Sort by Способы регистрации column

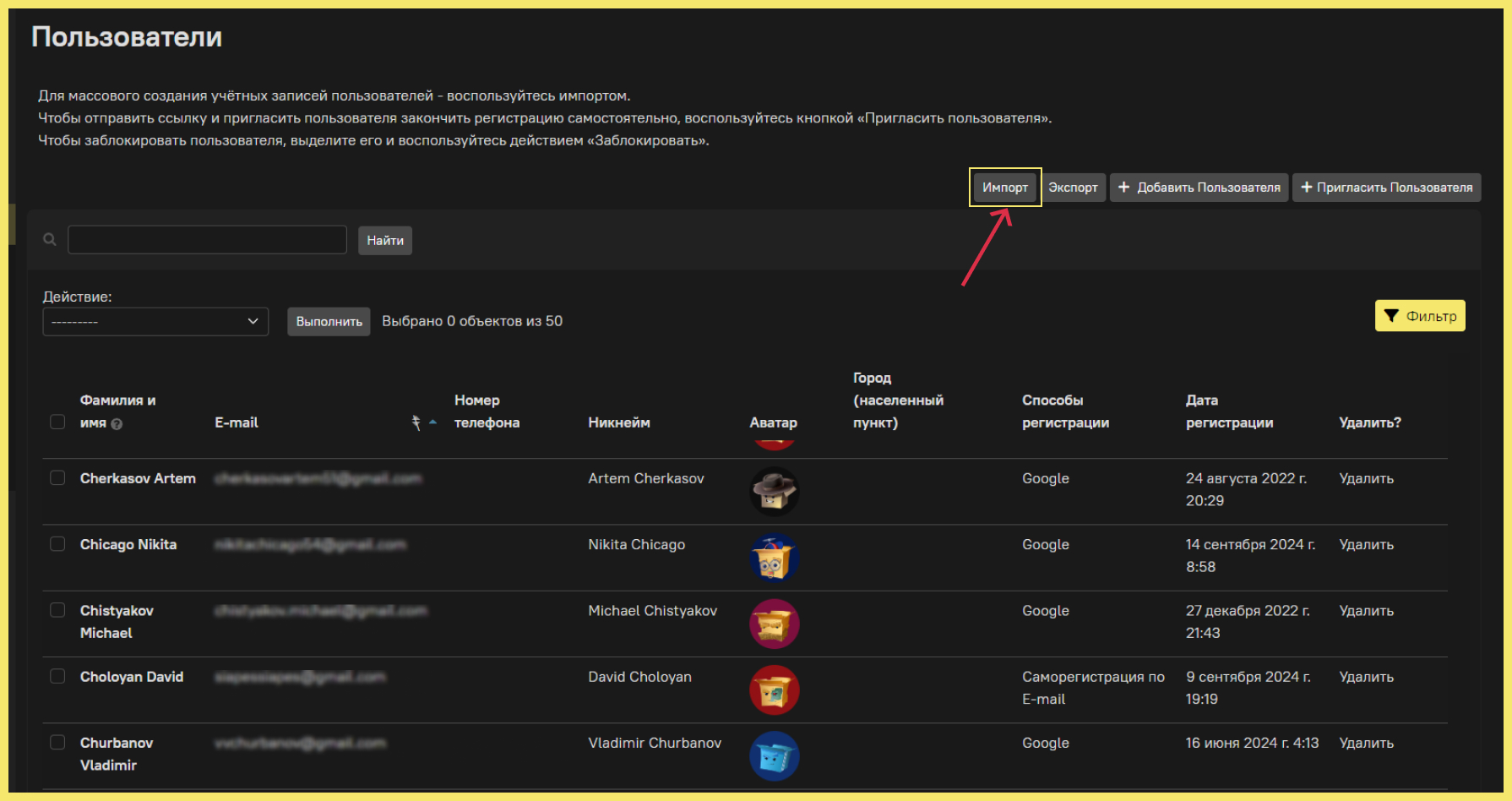point(1065,411)
